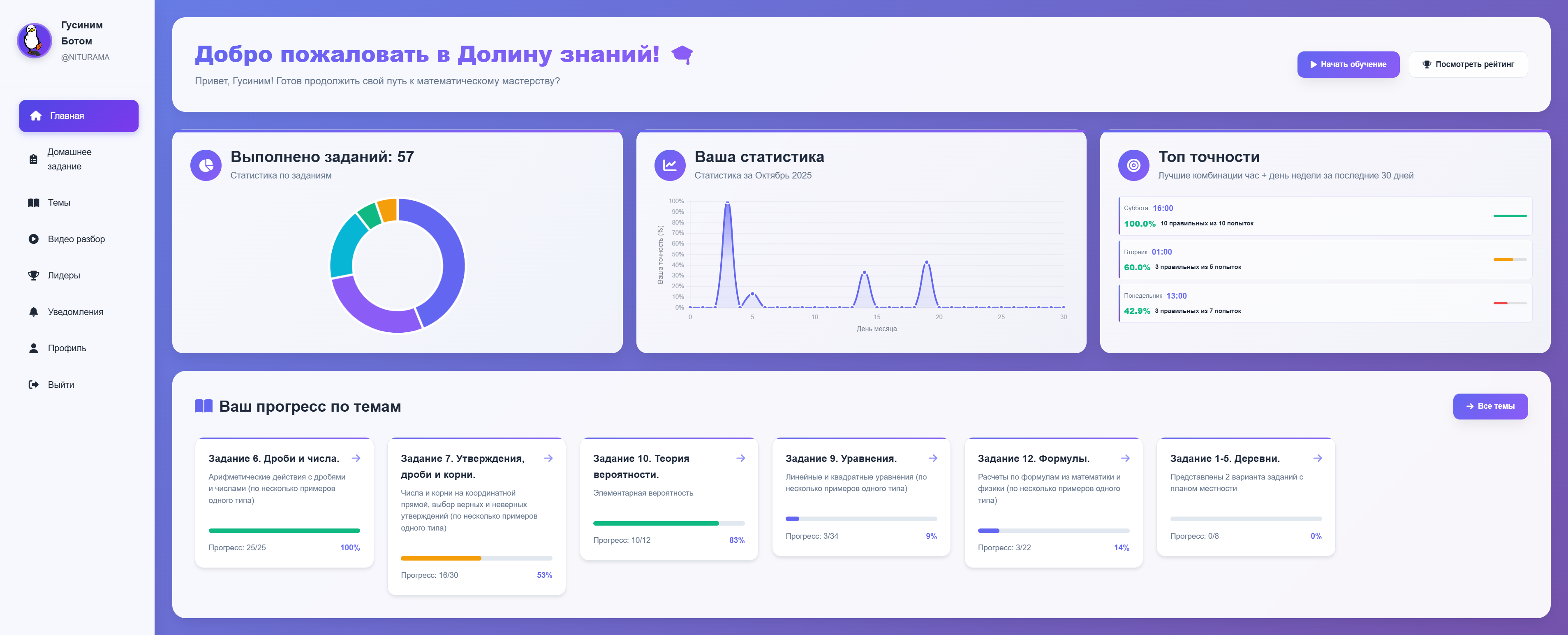
Task: Click the @NITURAMA username text
Action: point(85,57)
